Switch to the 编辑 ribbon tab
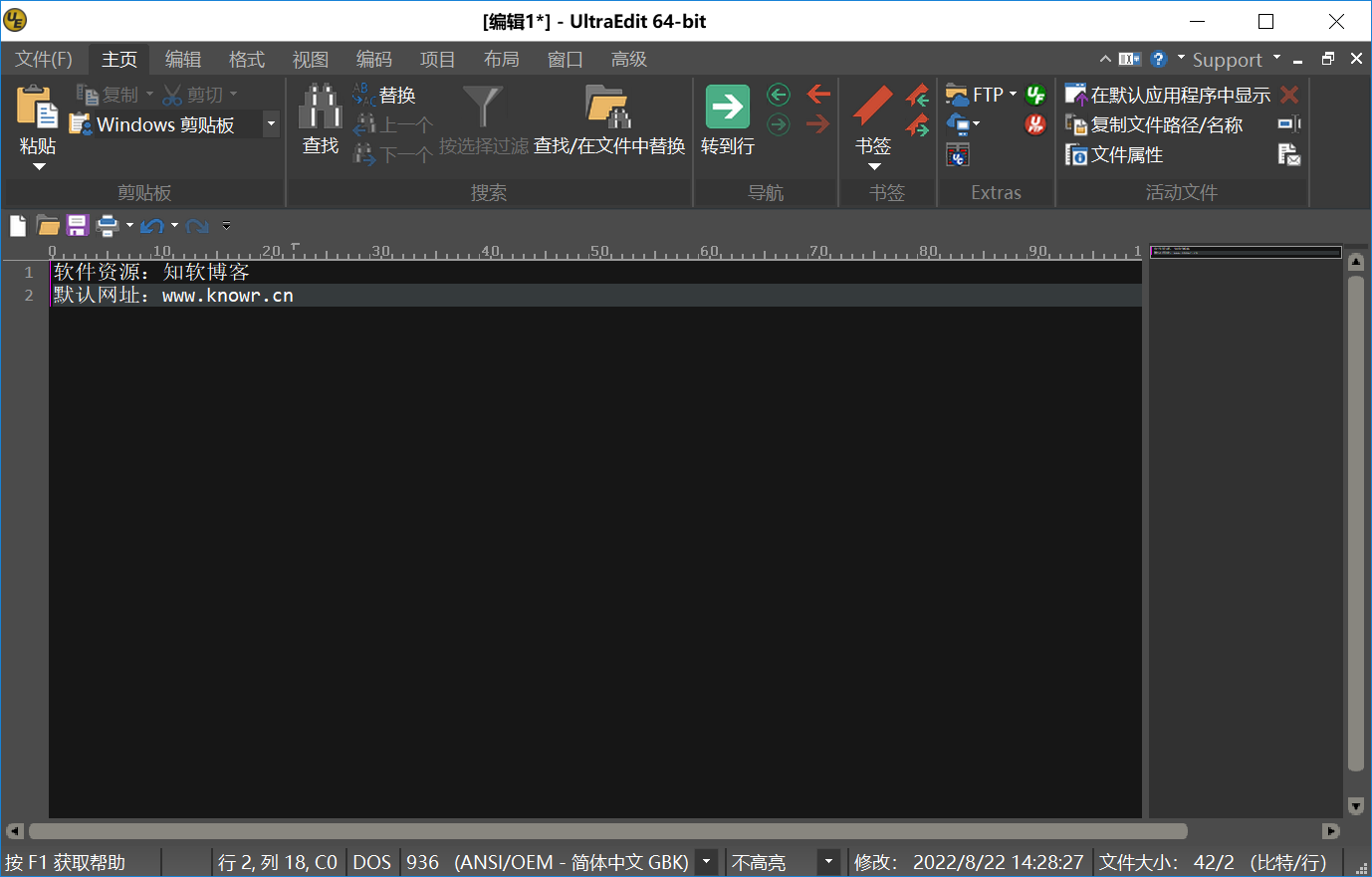The image size is (1372, 877). tap(183, 59)
